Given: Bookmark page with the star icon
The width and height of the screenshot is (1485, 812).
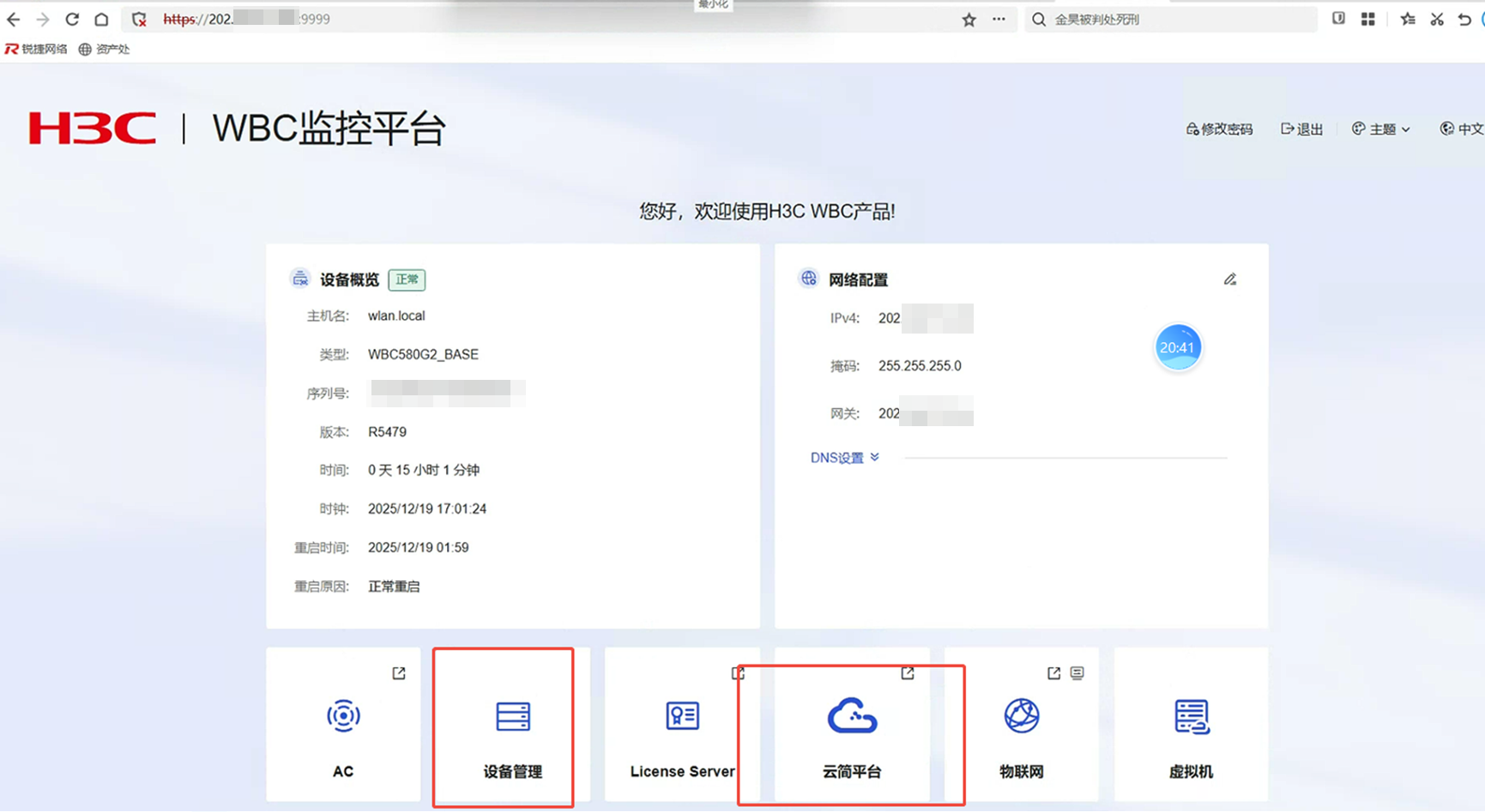Looking at the screenshot, I should pyautogui.click(x=969, y=19).
